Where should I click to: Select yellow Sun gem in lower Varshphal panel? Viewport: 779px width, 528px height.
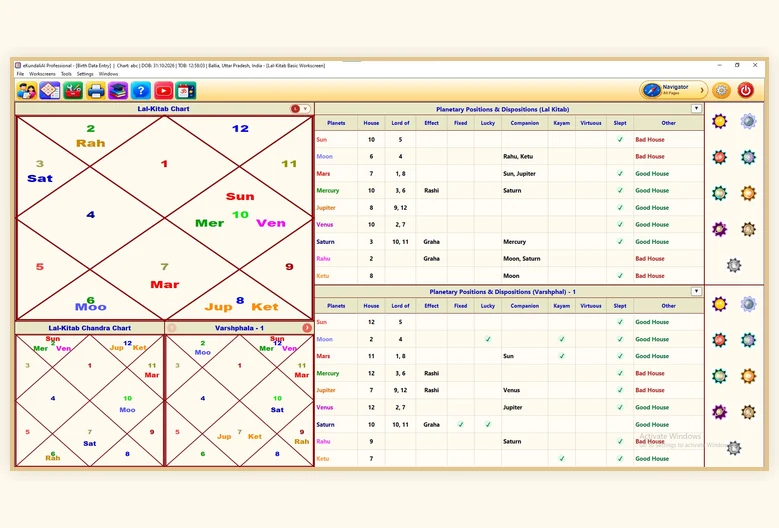(719, 304)
